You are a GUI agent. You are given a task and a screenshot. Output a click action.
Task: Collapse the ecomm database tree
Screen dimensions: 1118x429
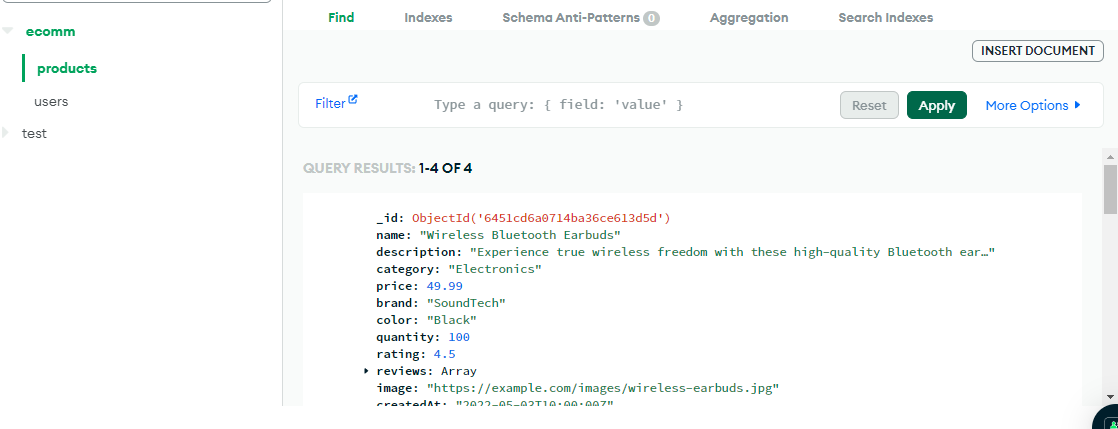(8, 32)
